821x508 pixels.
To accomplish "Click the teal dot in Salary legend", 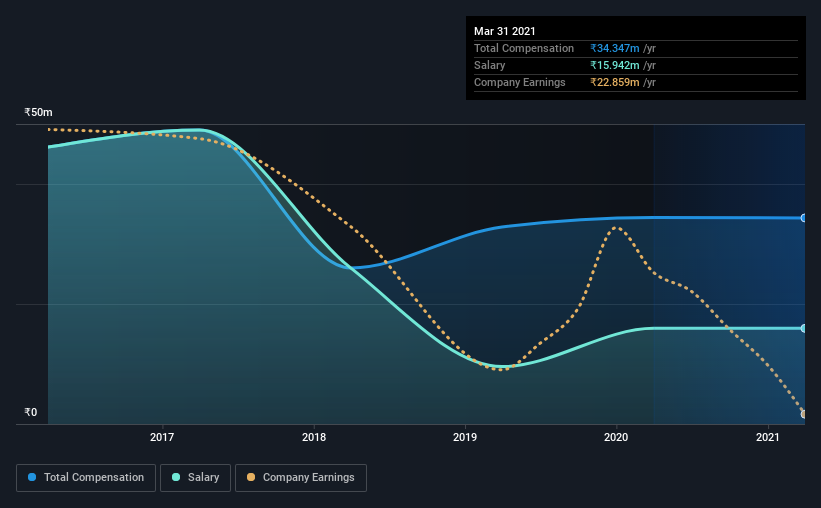I will pyautogui.click(x=176, y=477).
